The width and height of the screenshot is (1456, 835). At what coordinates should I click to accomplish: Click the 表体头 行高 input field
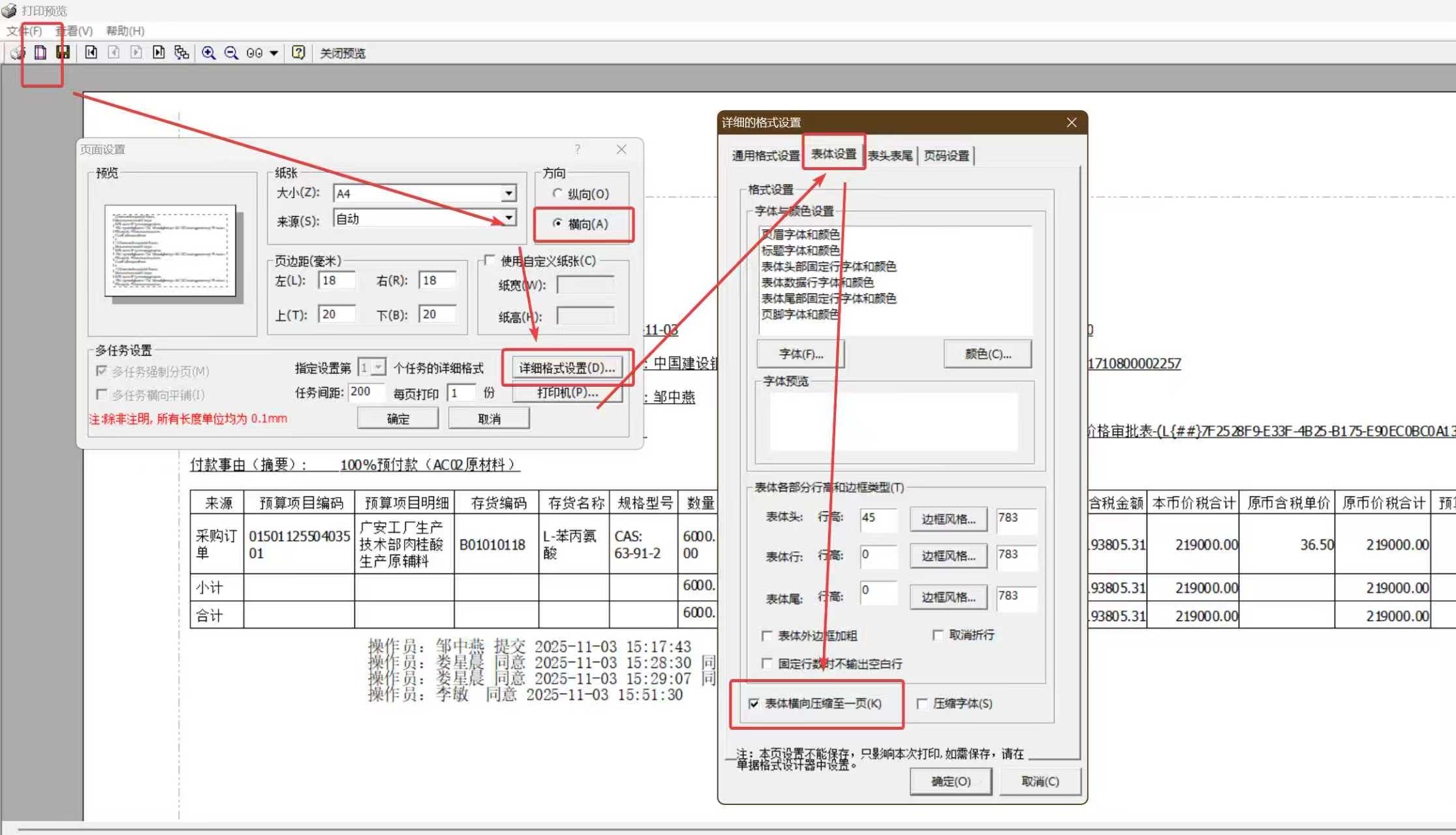point(878,519)
